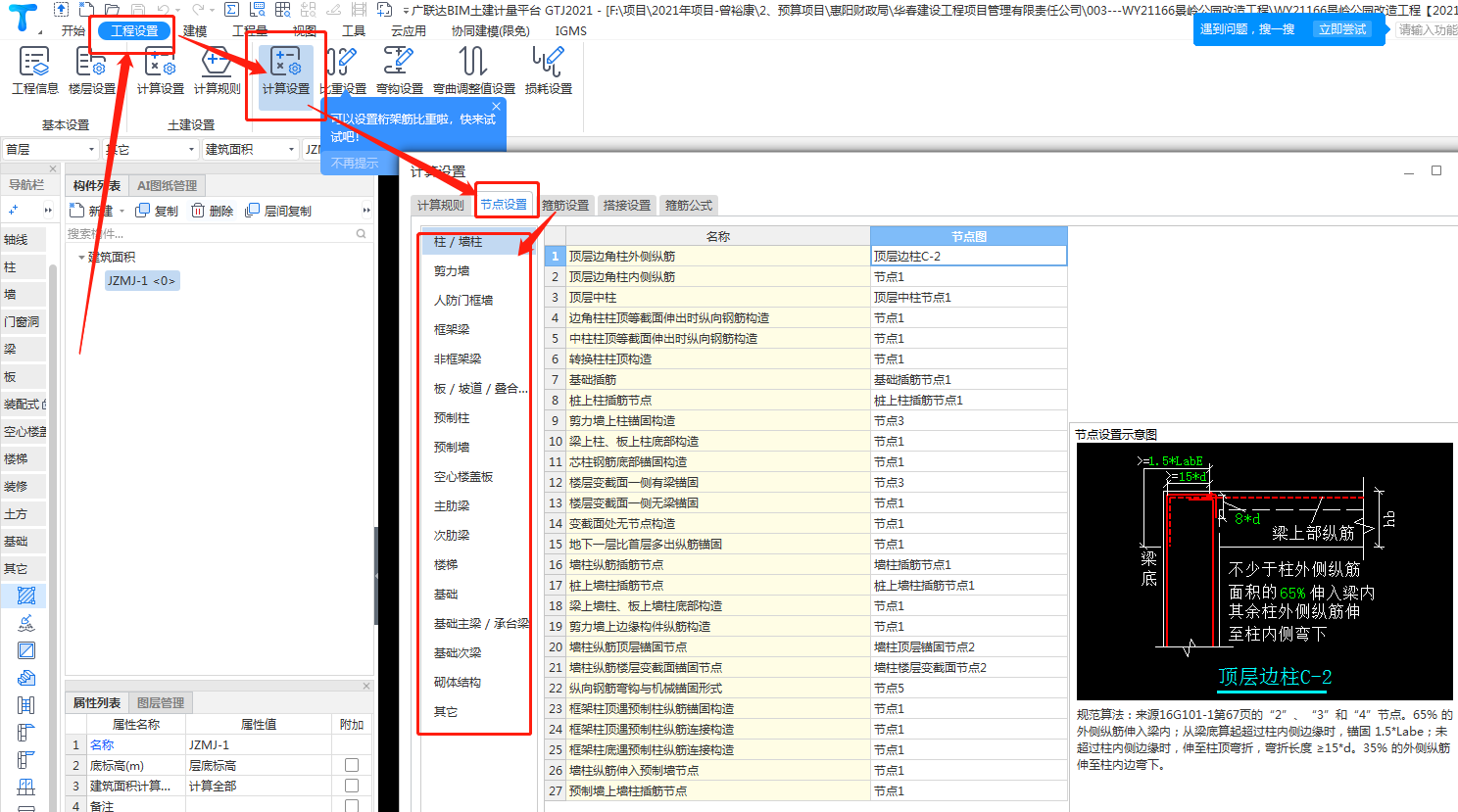Open the 云应用 ribbon tab
1458x812 pixels.
409,31
